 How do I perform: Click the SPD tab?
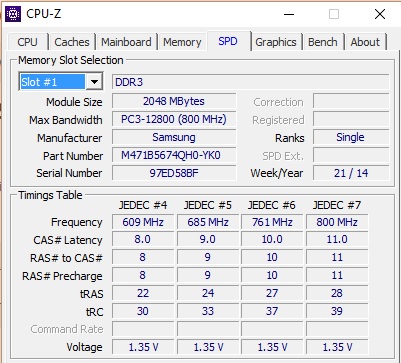228,41
